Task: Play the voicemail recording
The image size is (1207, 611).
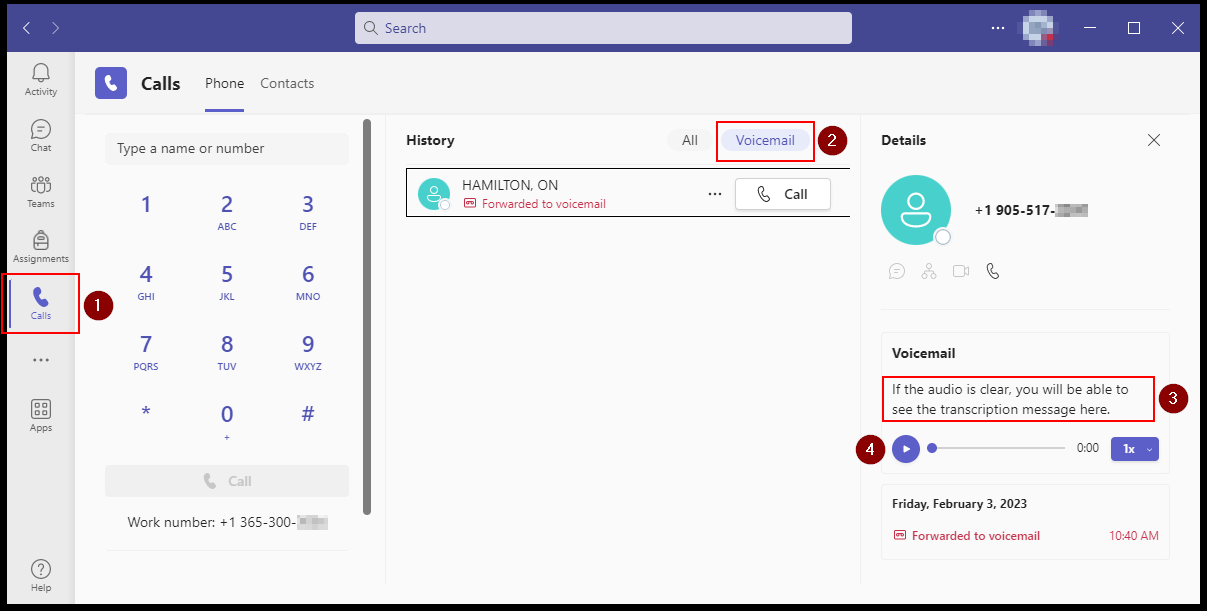Action: click(x=905, y=449)
